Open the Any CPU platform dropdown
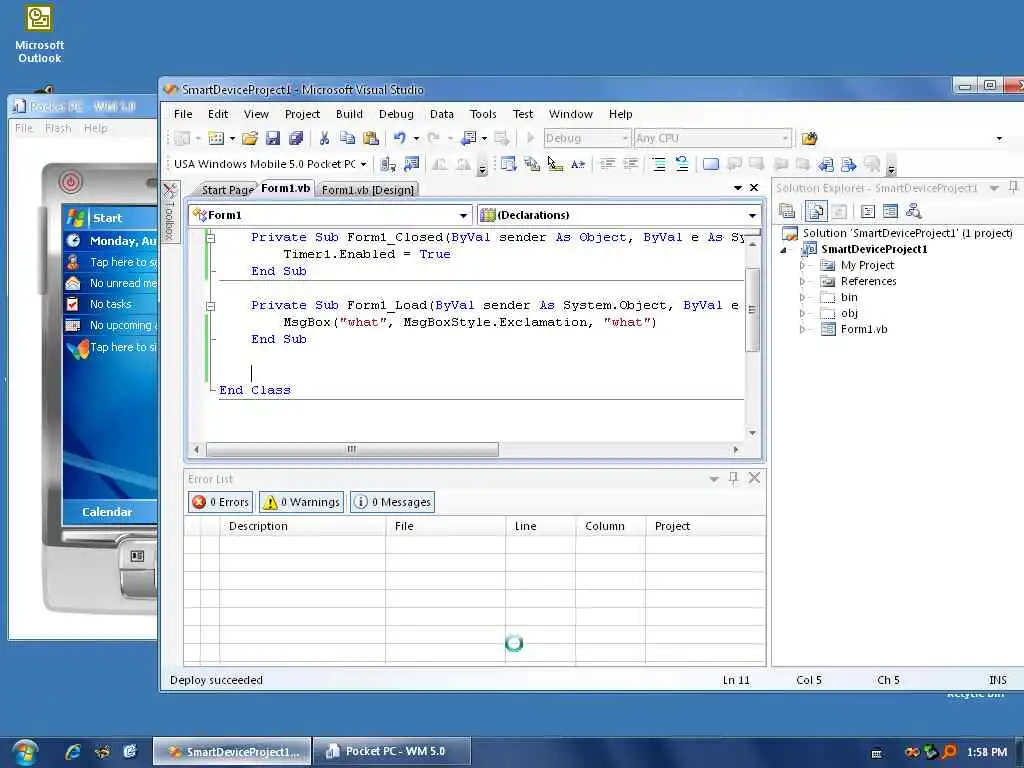The height and width of the screenshot is (768, 1024). [x=785, y=138]
